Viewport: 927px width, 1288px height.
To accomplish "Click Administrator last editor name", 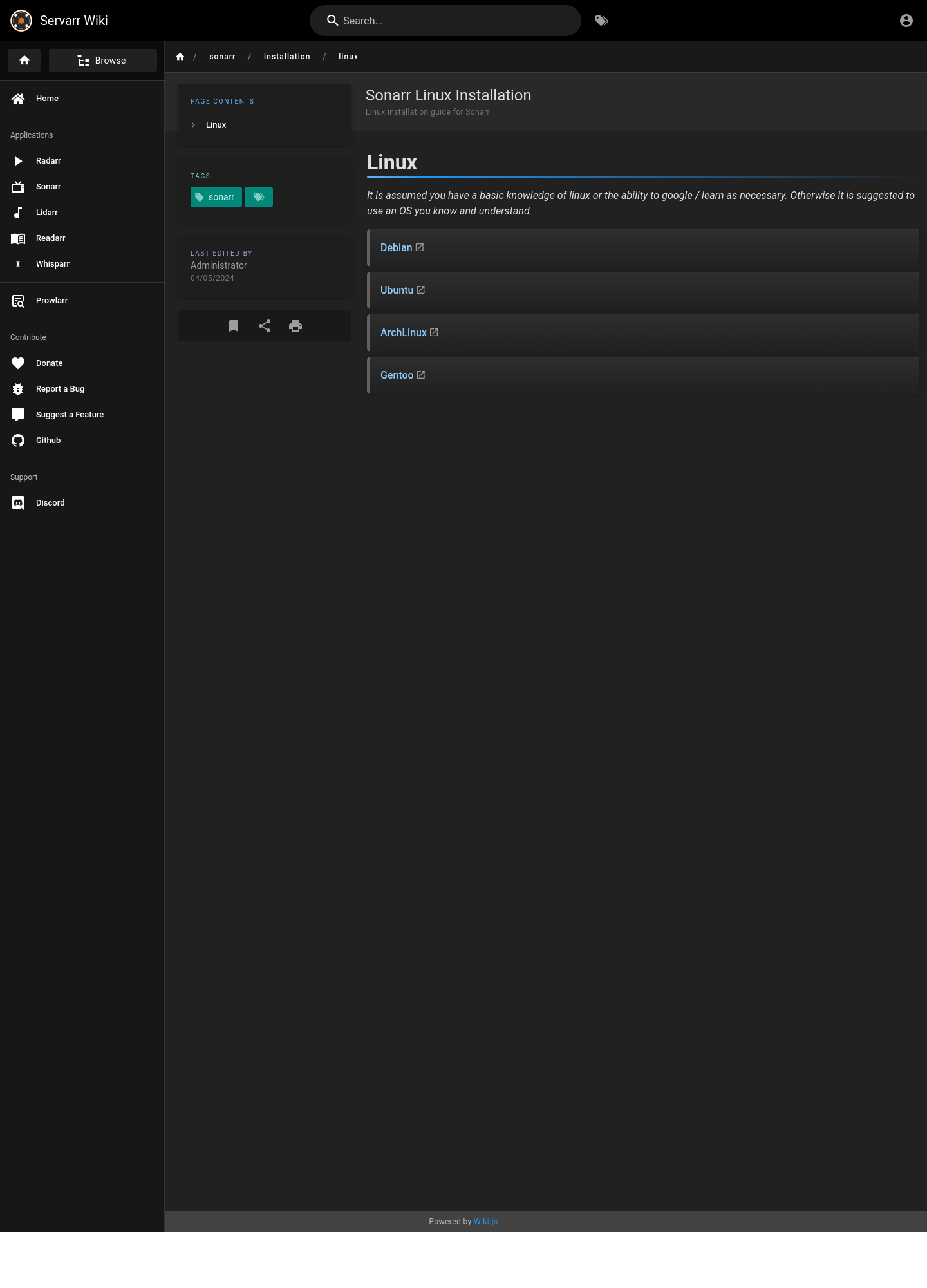I will point(219,265).
